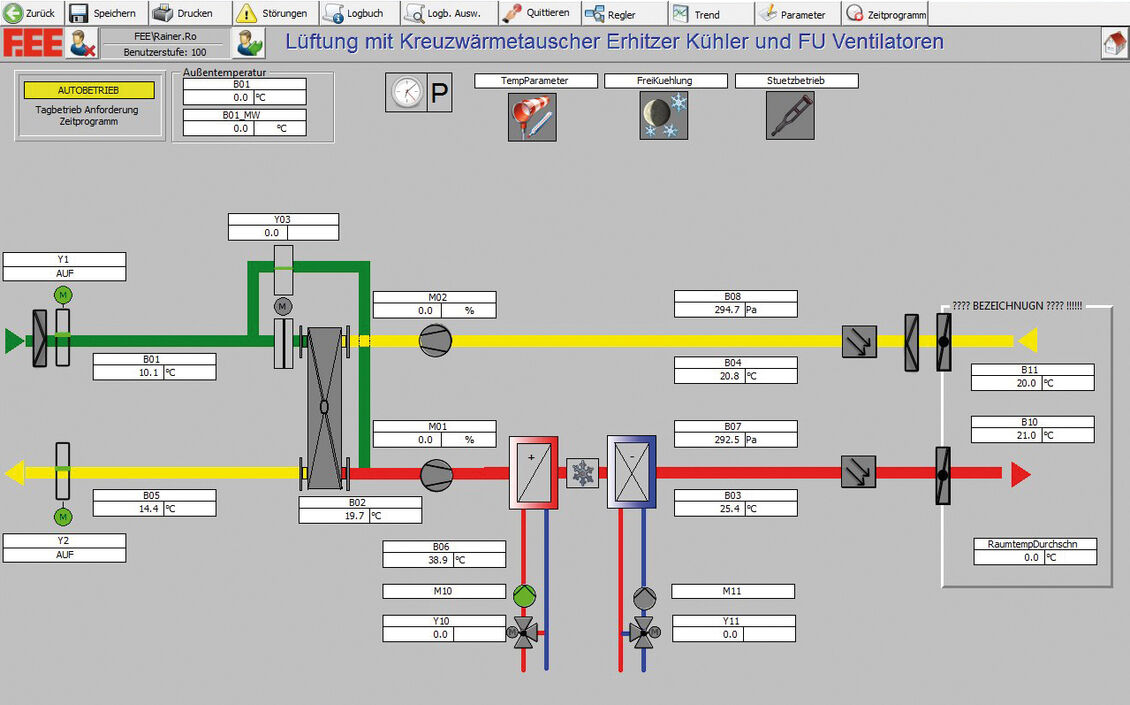1130x705 pixels.
Task: Click the M11 label box
Action: pyautogui.click(x=733, y=591)
